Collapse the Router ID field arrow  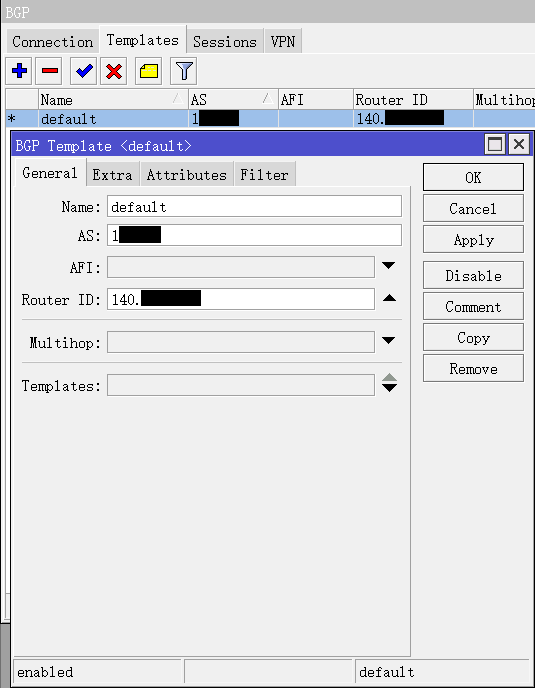[389, 298]
